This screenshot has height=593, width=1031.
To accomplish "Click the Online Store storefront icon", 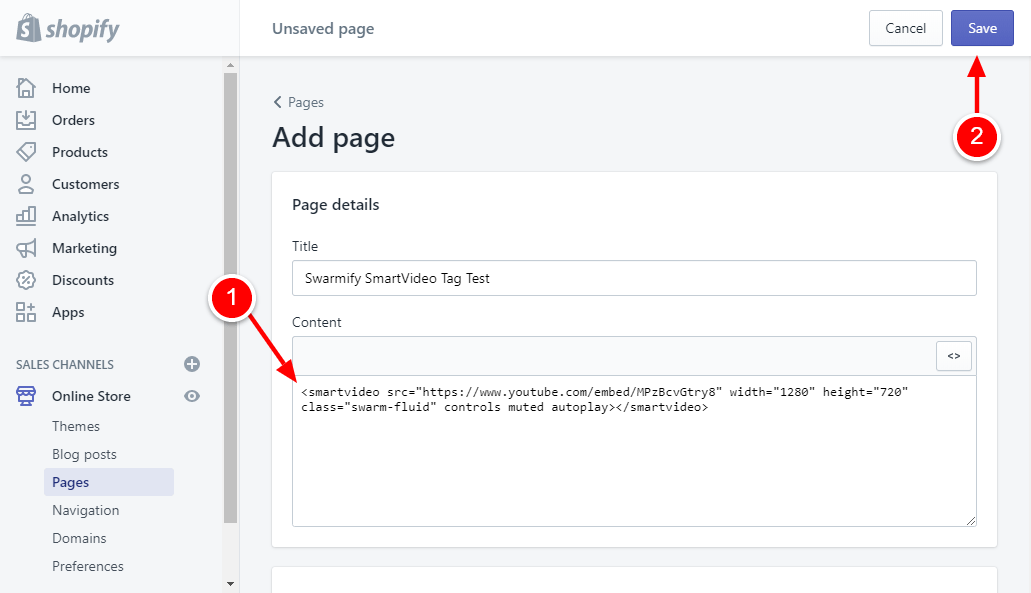I will tap(26, 396).
